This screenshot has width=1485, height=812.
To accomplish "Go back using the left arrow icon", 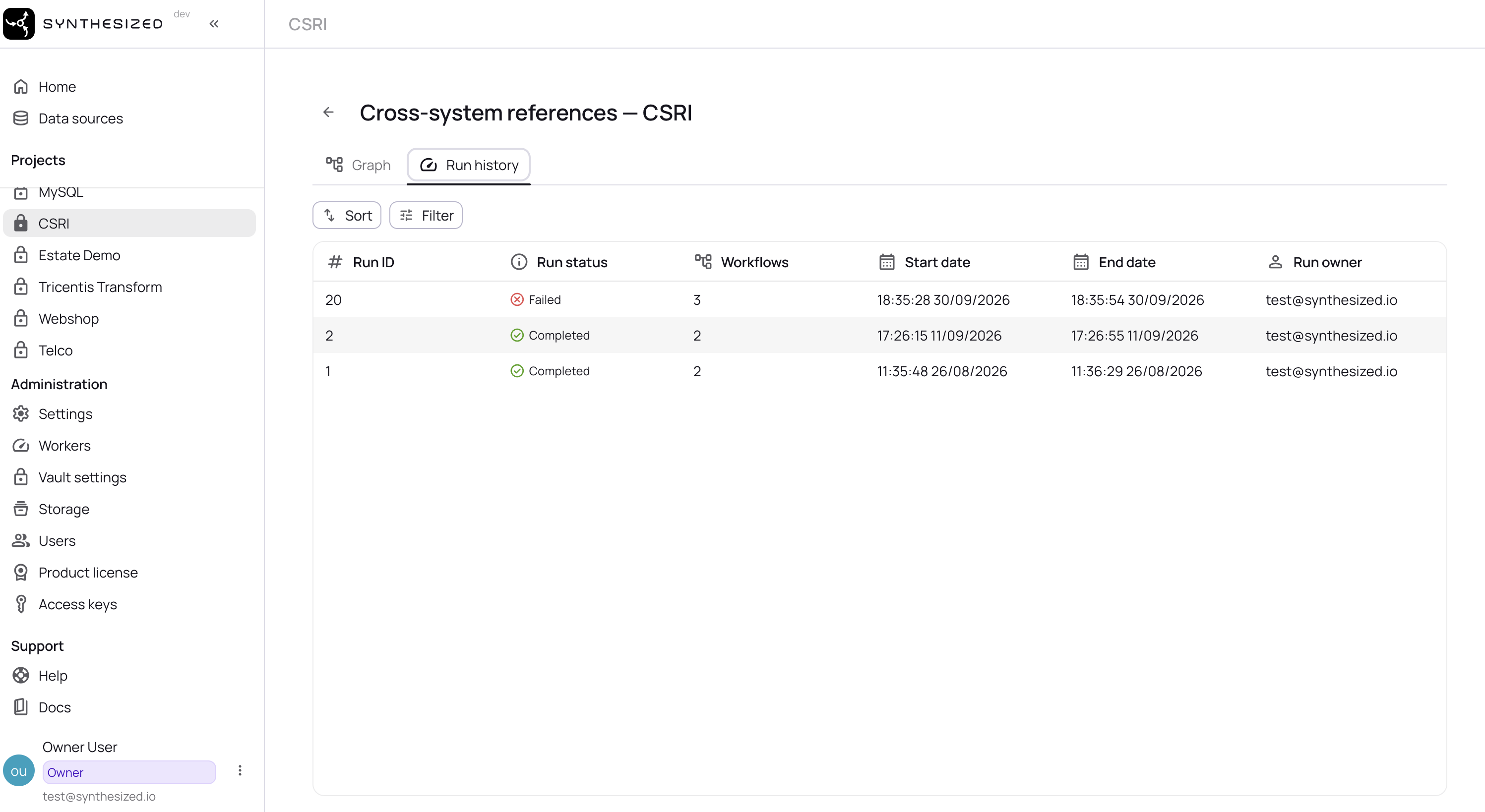I will point(328,112).
